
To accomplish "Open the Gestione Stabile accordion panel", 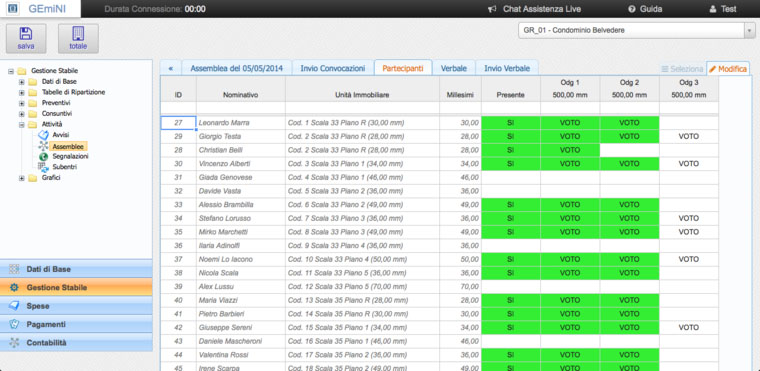I will (76, 287).
